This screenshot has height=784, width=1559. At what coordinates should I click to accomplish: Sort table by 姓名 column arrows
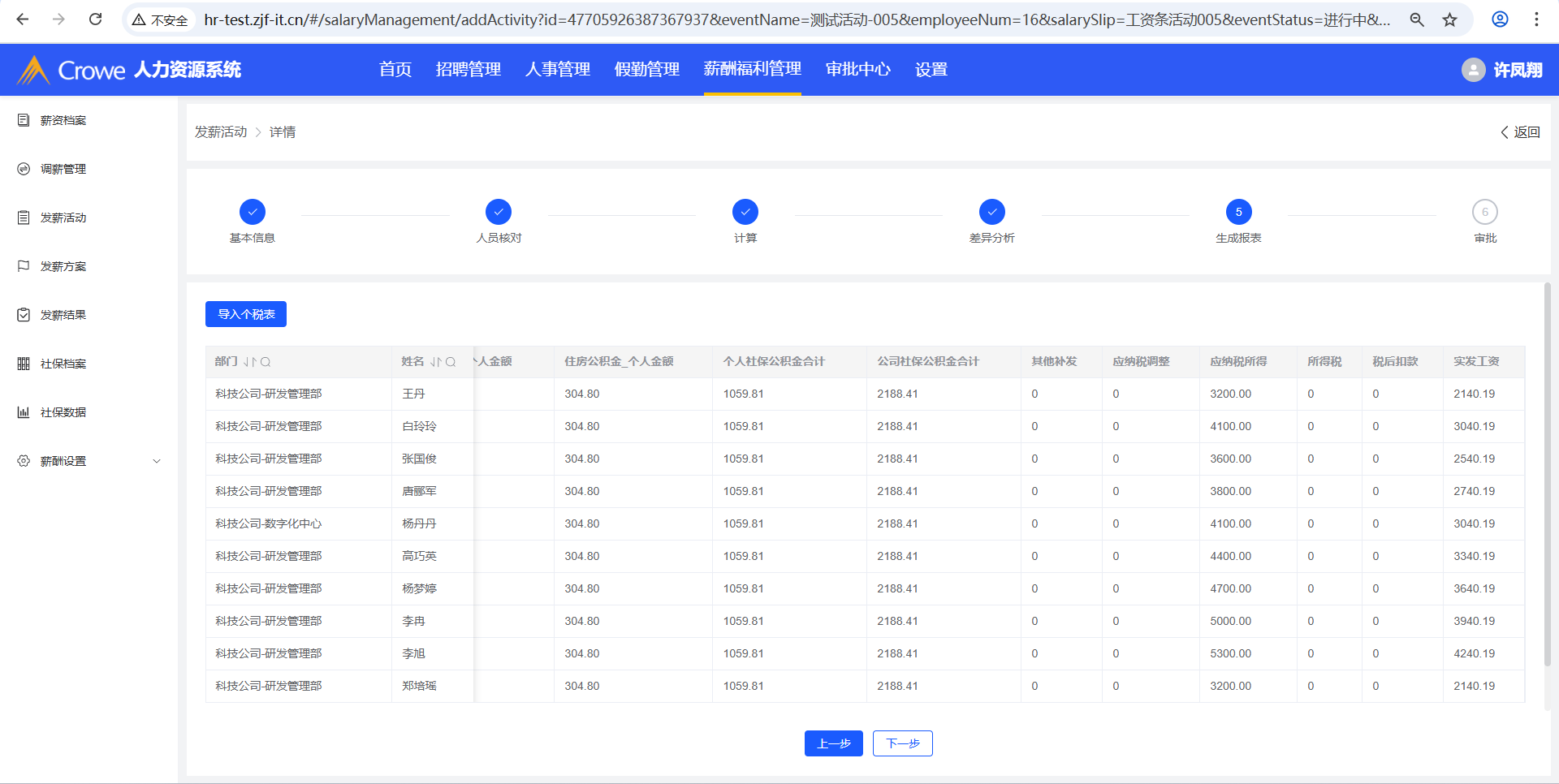tap(436, 362)
